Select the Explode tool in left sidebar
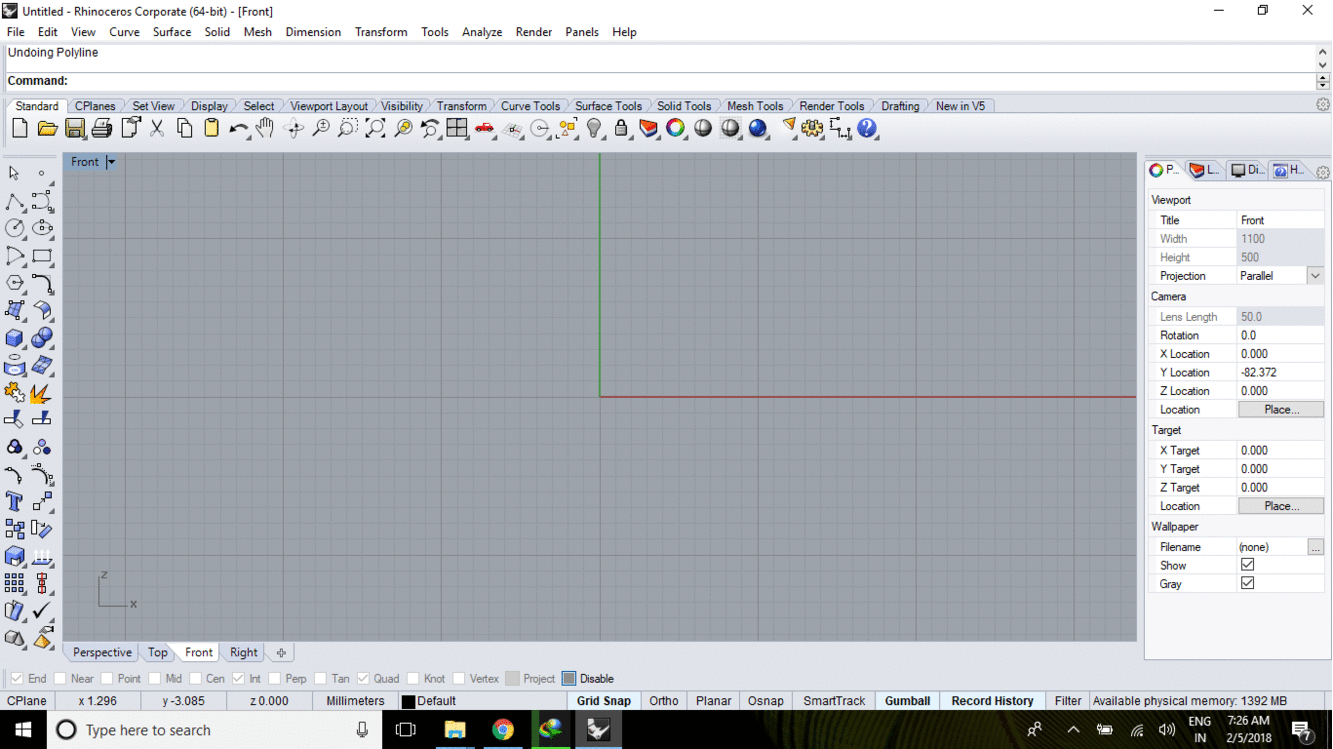The width and height of the screenshot is (1333, 749). pos(42,393)
